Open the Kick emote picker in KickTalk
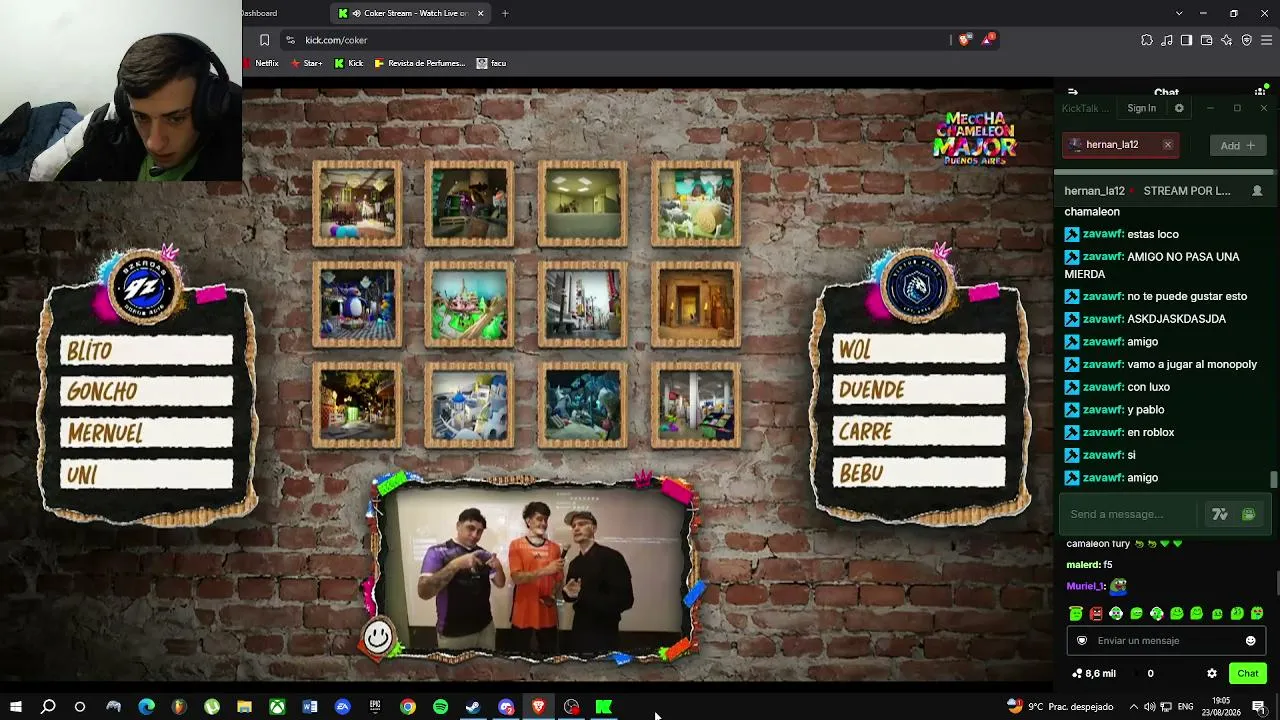Screen dimensions: 1280x720 click(1248, 514)
